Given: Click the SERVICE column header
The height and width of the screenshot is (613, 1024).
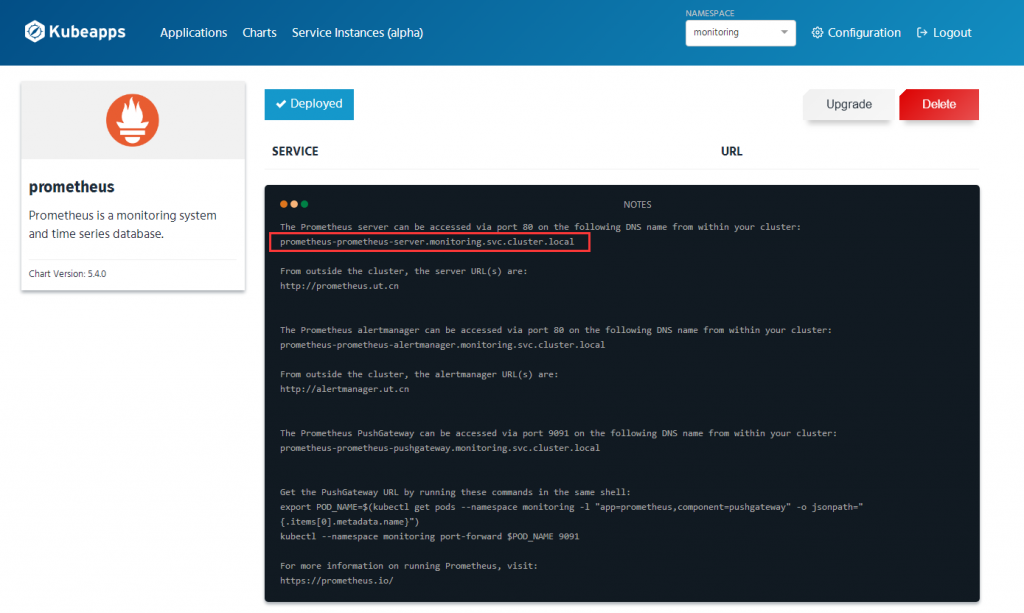Looking at the screenshot, I should (x=295, y=151).
